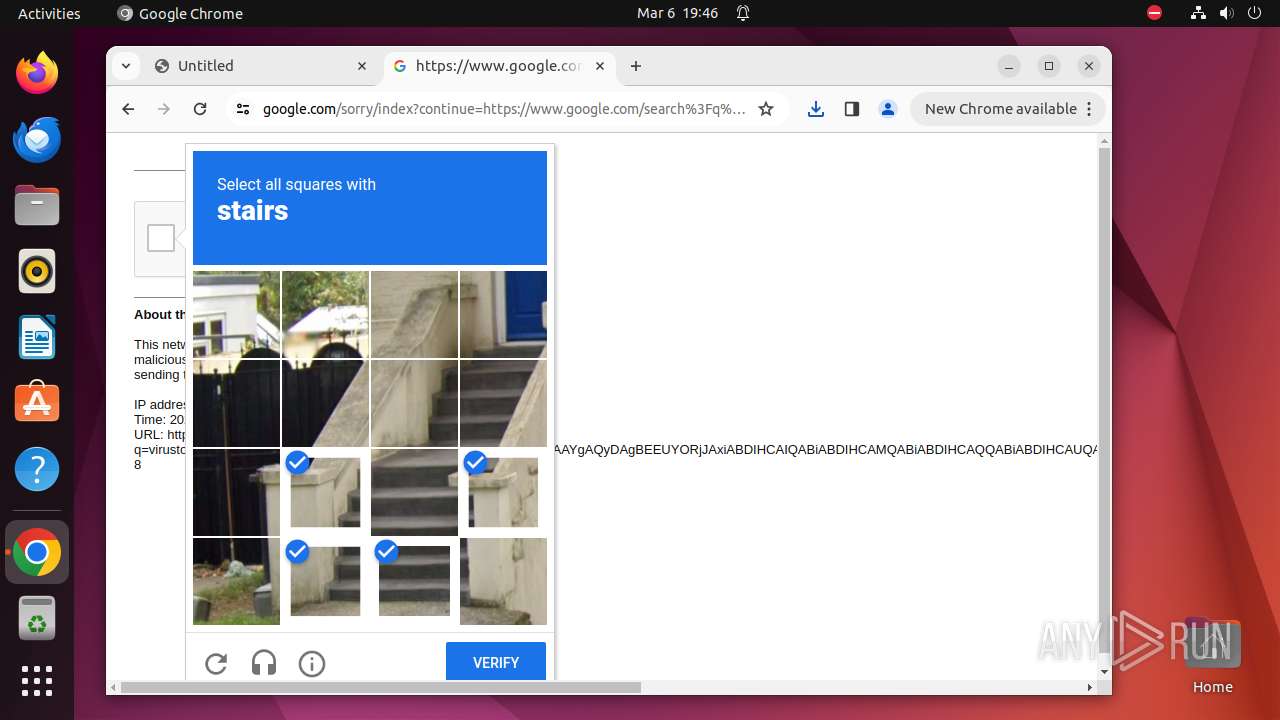This screenshot has width=1280, height=720.
Task: Close the google.com tab
Action: click(600, 66)
